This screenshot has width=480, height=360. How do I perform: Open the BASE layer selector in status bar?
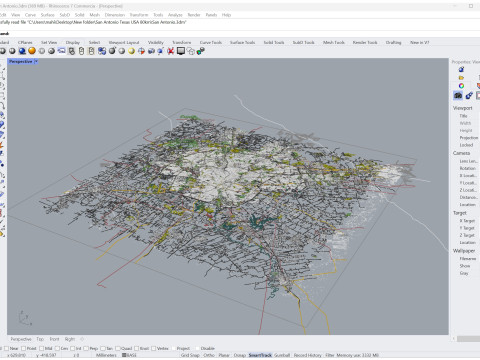pos(129,355)
